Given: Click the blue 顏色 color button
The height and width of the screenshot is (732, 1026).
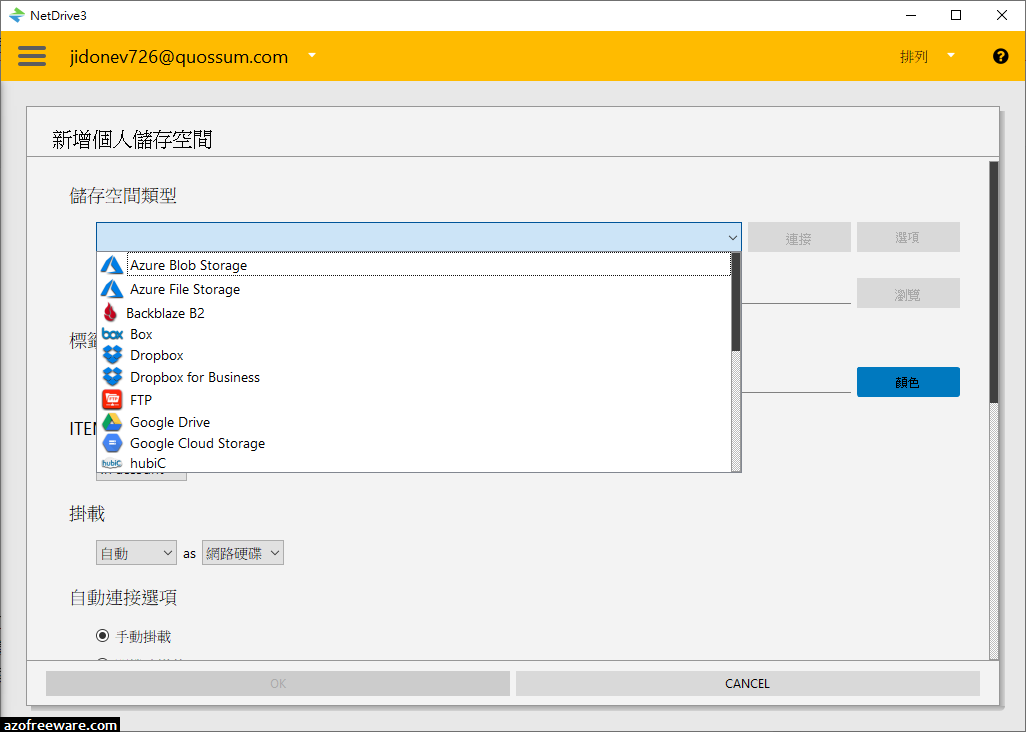Looking at the screenshot, I should [908, 382].
